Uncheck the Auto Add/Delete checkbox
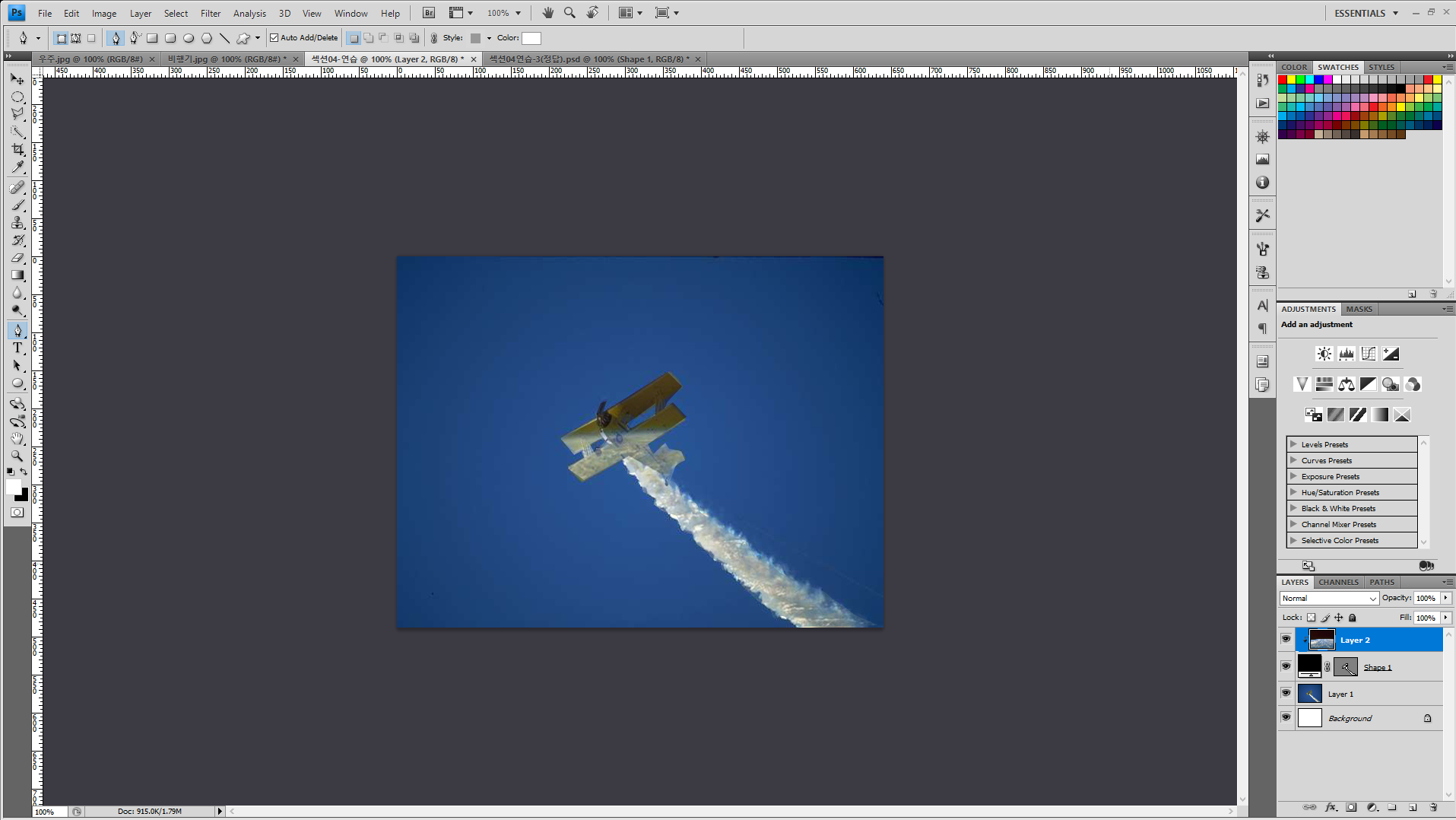 [274, 38]
